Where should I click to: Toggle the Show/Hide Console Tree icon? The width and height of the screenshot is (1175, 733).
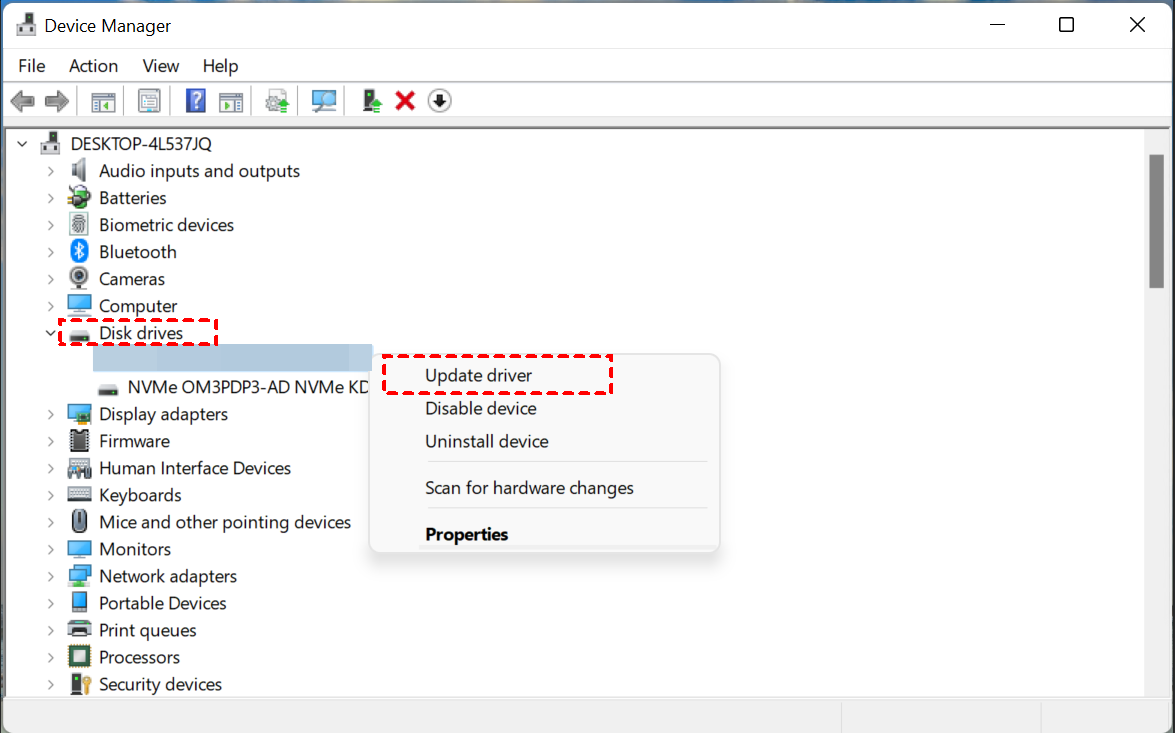(x=103, y=100)
